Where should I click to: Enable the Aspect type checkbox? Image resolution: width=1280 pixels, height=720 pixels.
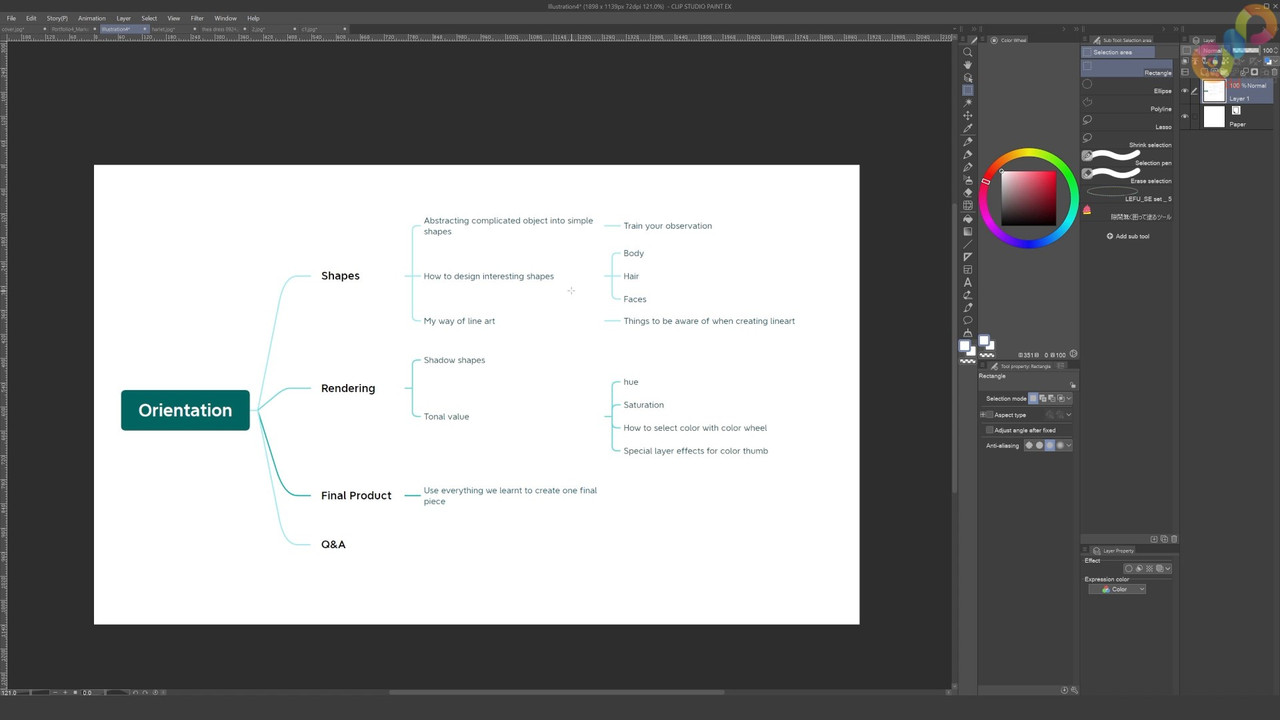click(x=990, y=414)
